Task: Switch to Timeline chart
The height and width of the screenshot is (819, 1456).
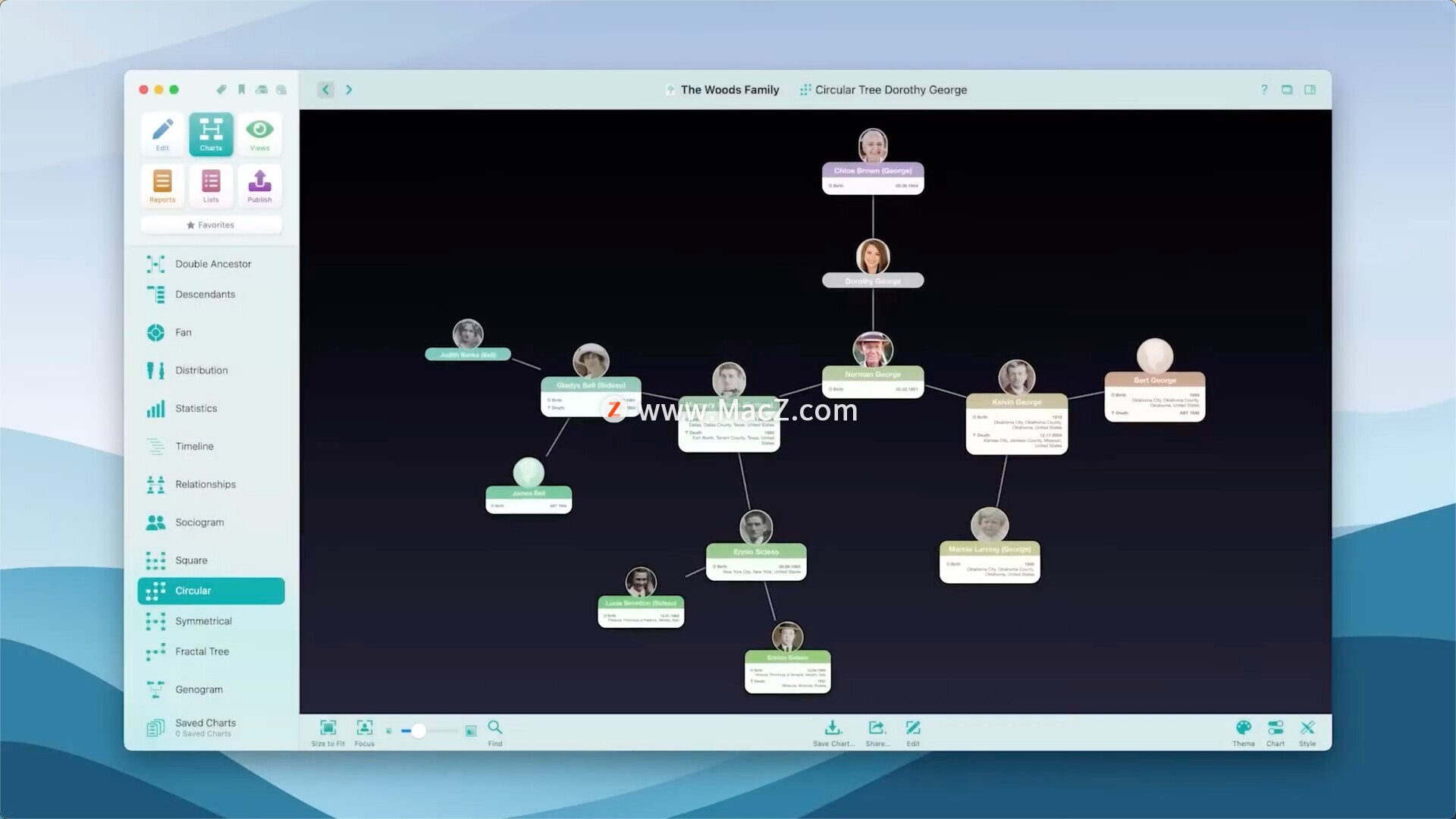Action: [211, 447]
